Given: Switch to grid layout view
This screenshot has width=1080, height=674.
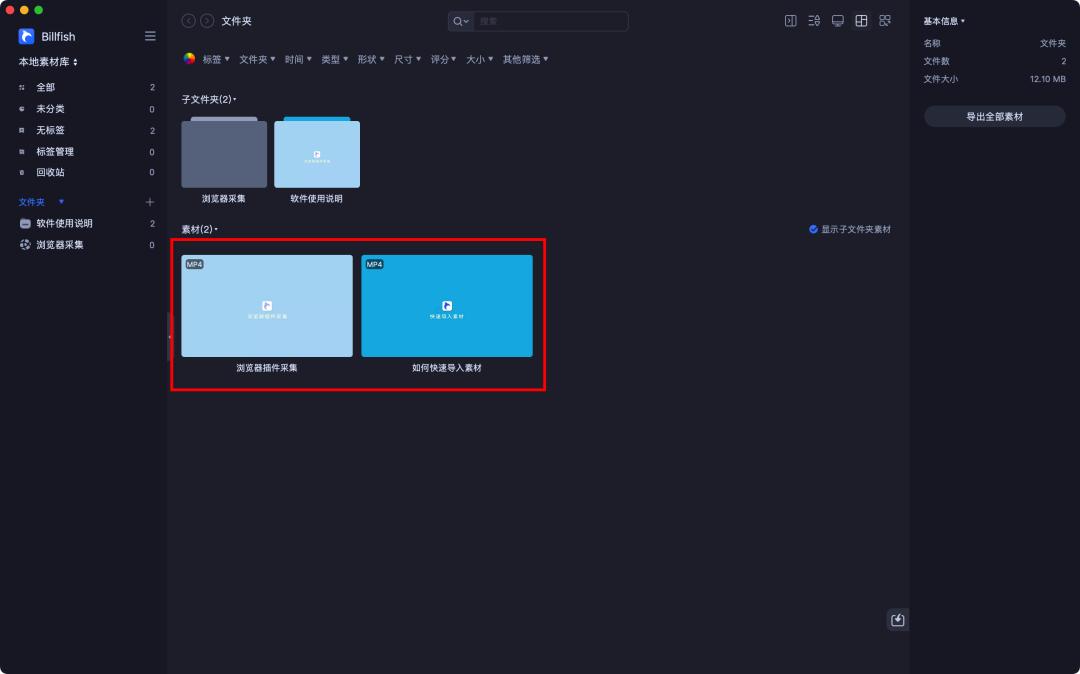Looking at the screenshot, I should [x=861, y=20].
